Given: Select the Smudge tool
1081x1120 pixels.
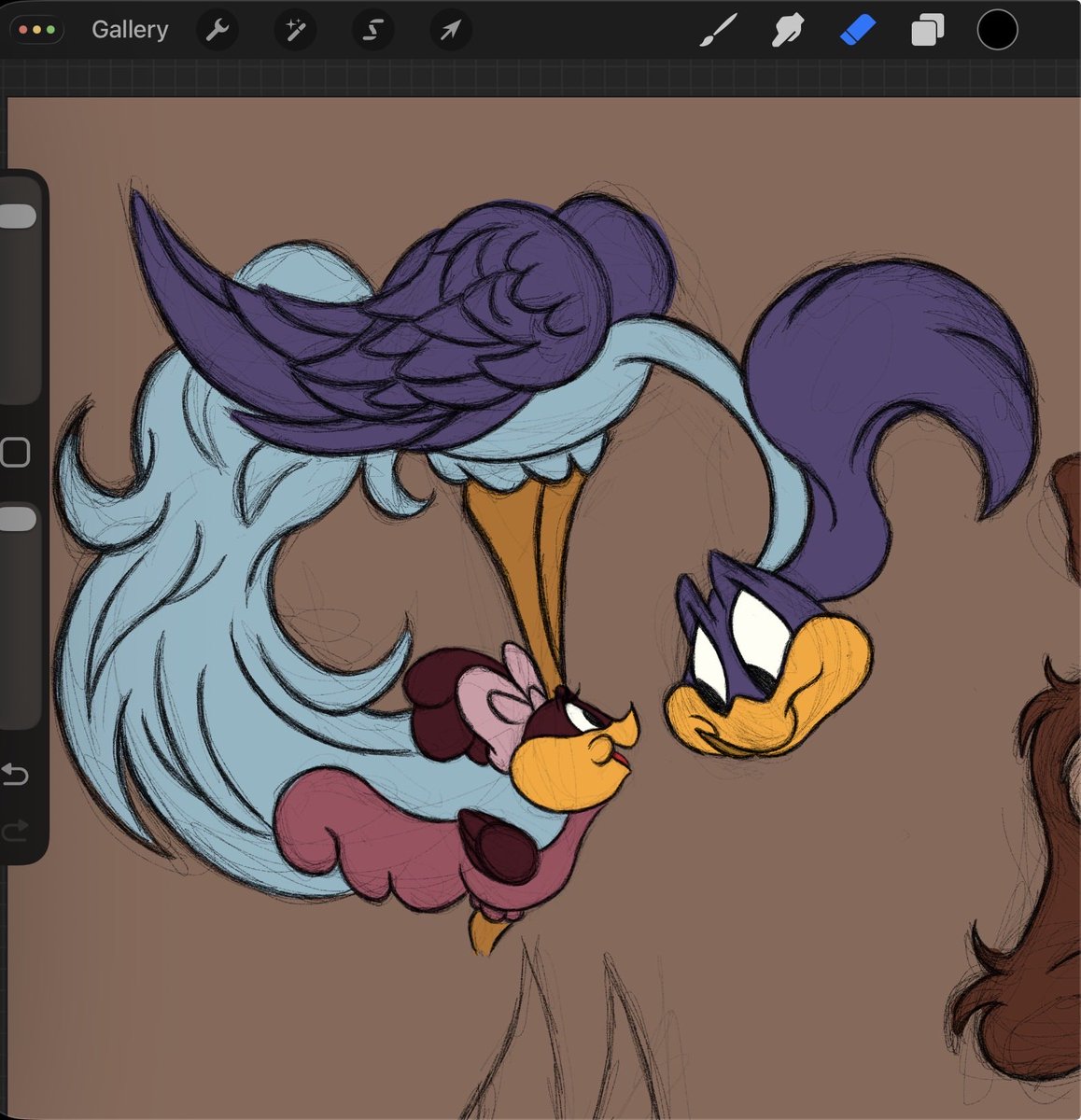Looking at the screenshot, I should 788,31.
